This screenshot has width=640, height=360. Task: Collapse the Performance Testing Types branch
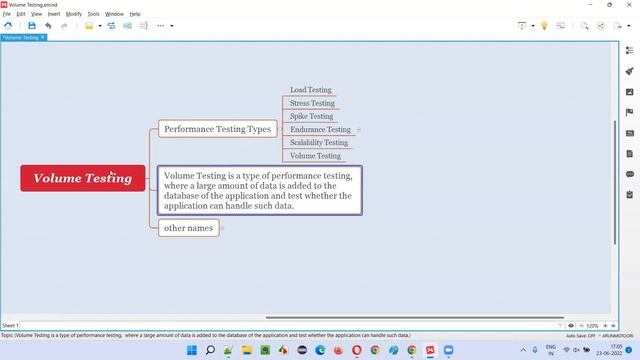[x=280, y=129]
